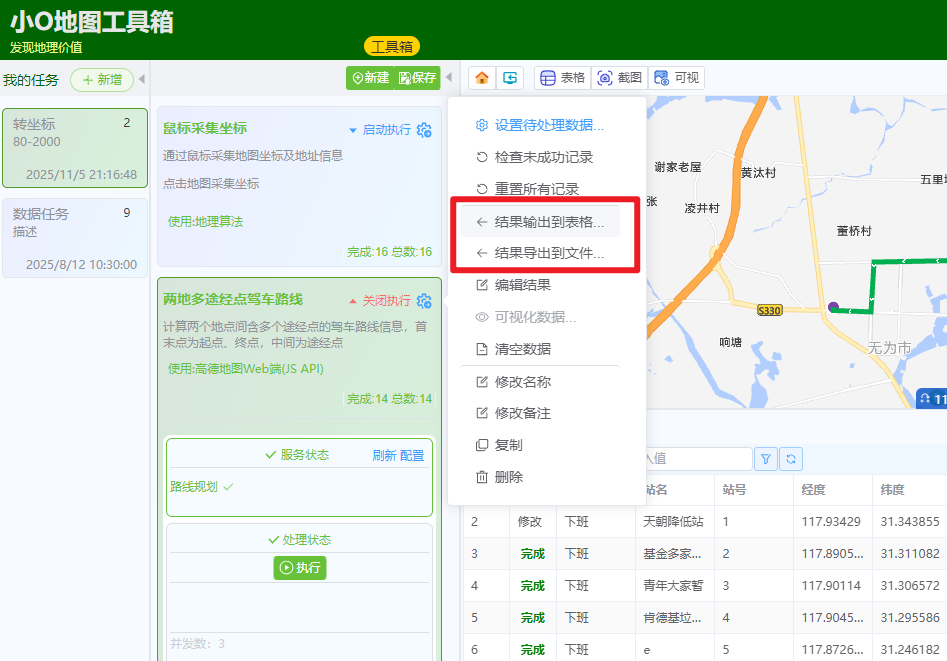Collapse the 我的任务 panel arrow
Viewport: 947px width, 661px height.
[x=142, y=79]
